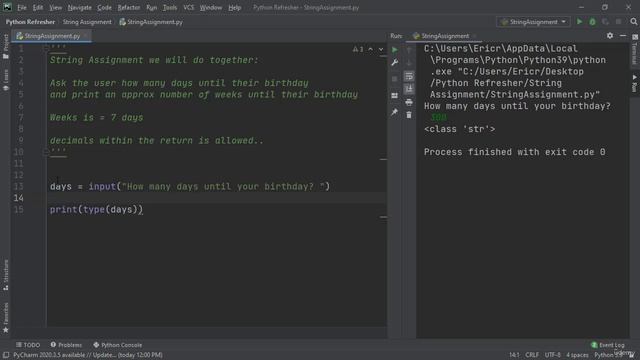
Task: Open the VCS menu
Action: 189,7
